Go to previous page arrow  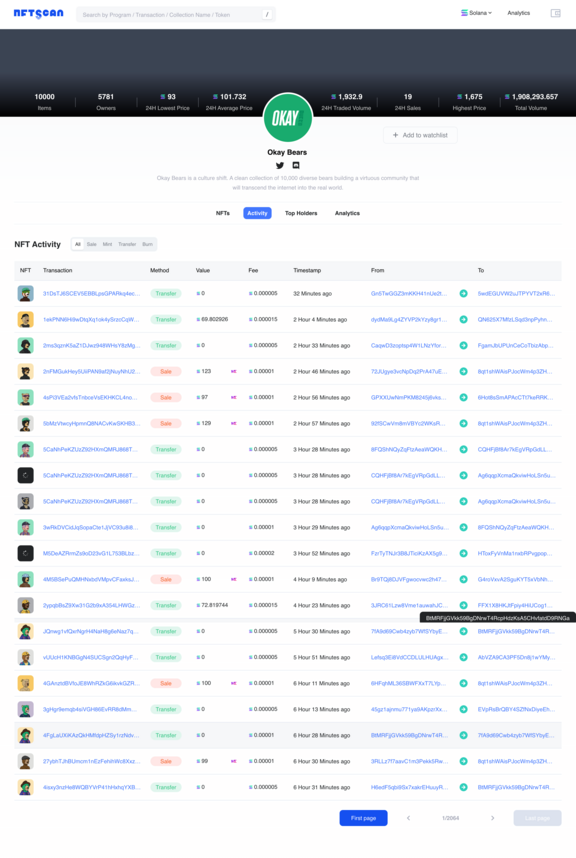(x=408, y=818)
